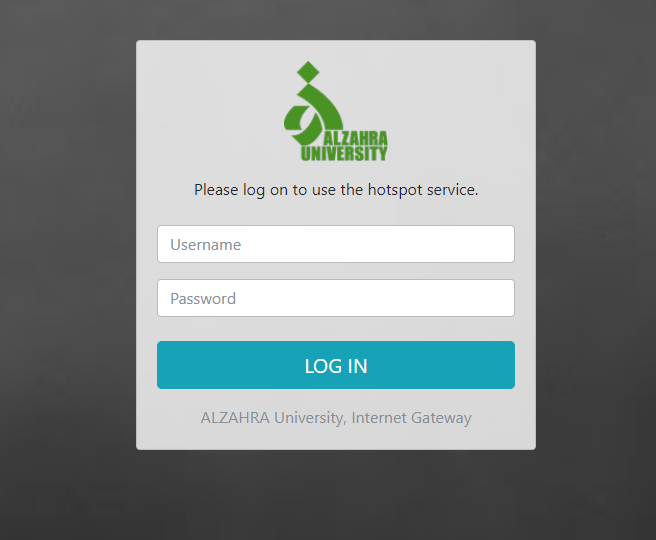Click 'Internet Gateway' in the footer text
656x540 pixels.
click(x=412, y=417)
